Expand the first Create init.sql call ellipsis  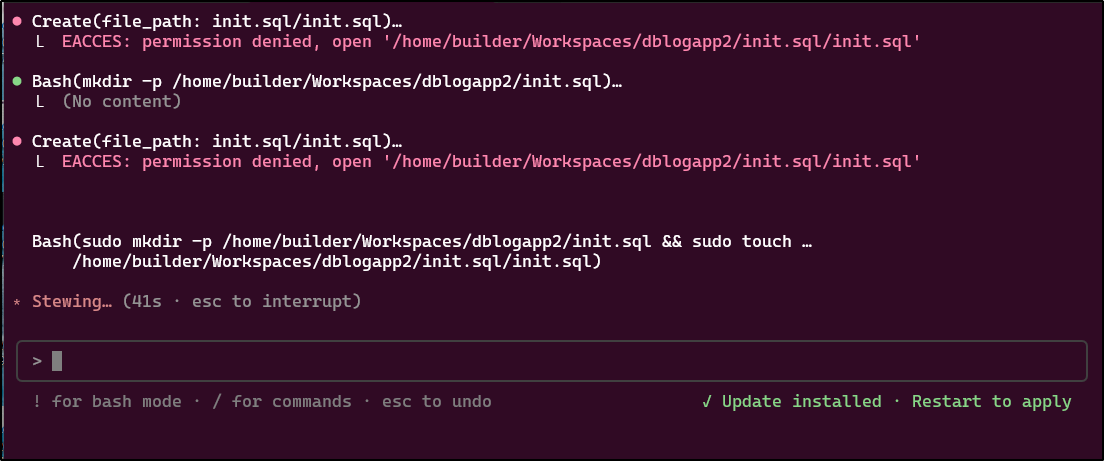(396, 23)
